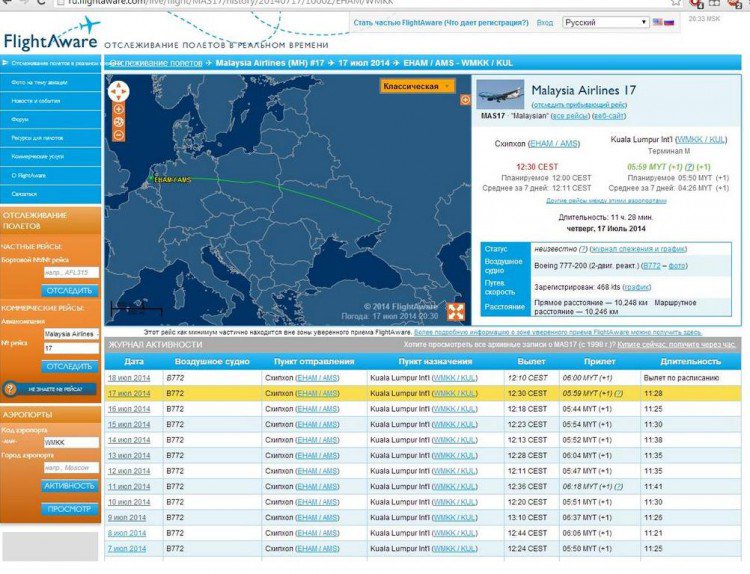Open Новости и события in sidebar
The width and height of the screenshot is (750, 574).
pyautogui.click(x=30, y=101)
